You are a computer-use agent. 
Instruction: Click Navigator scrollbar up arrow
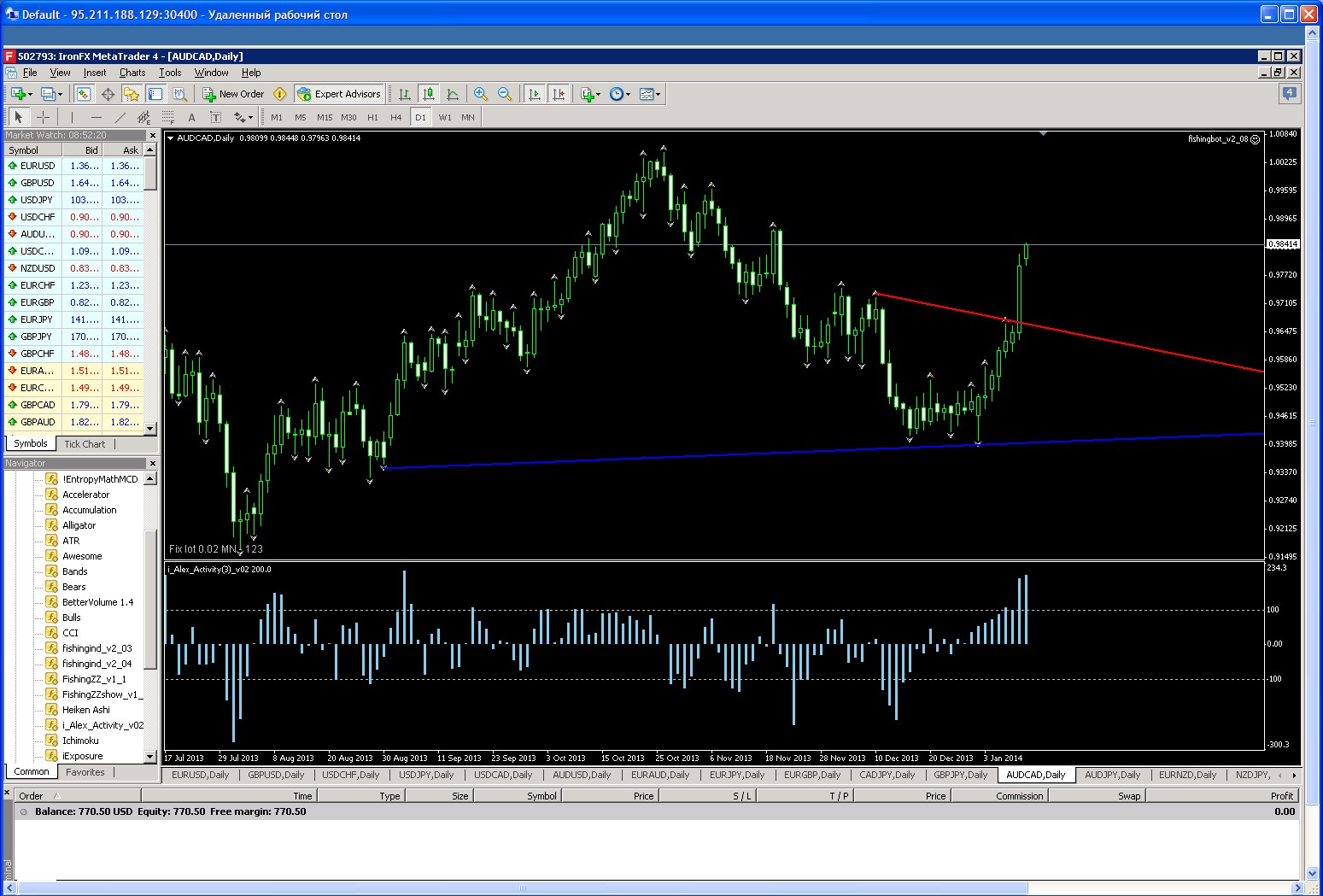coord(150,478)
